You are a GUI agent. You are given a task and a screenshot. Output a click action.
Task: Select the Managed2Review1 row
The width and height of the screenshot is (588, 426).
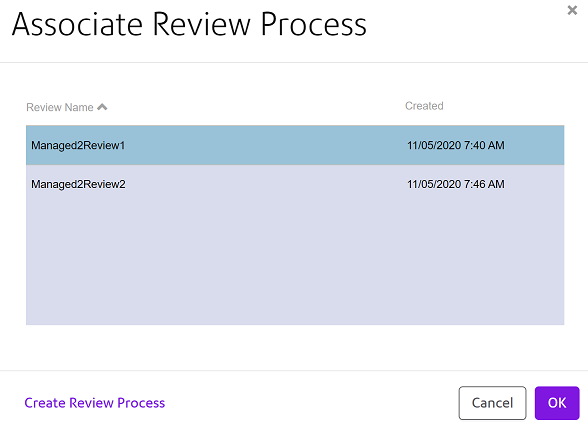coord(295,145)
